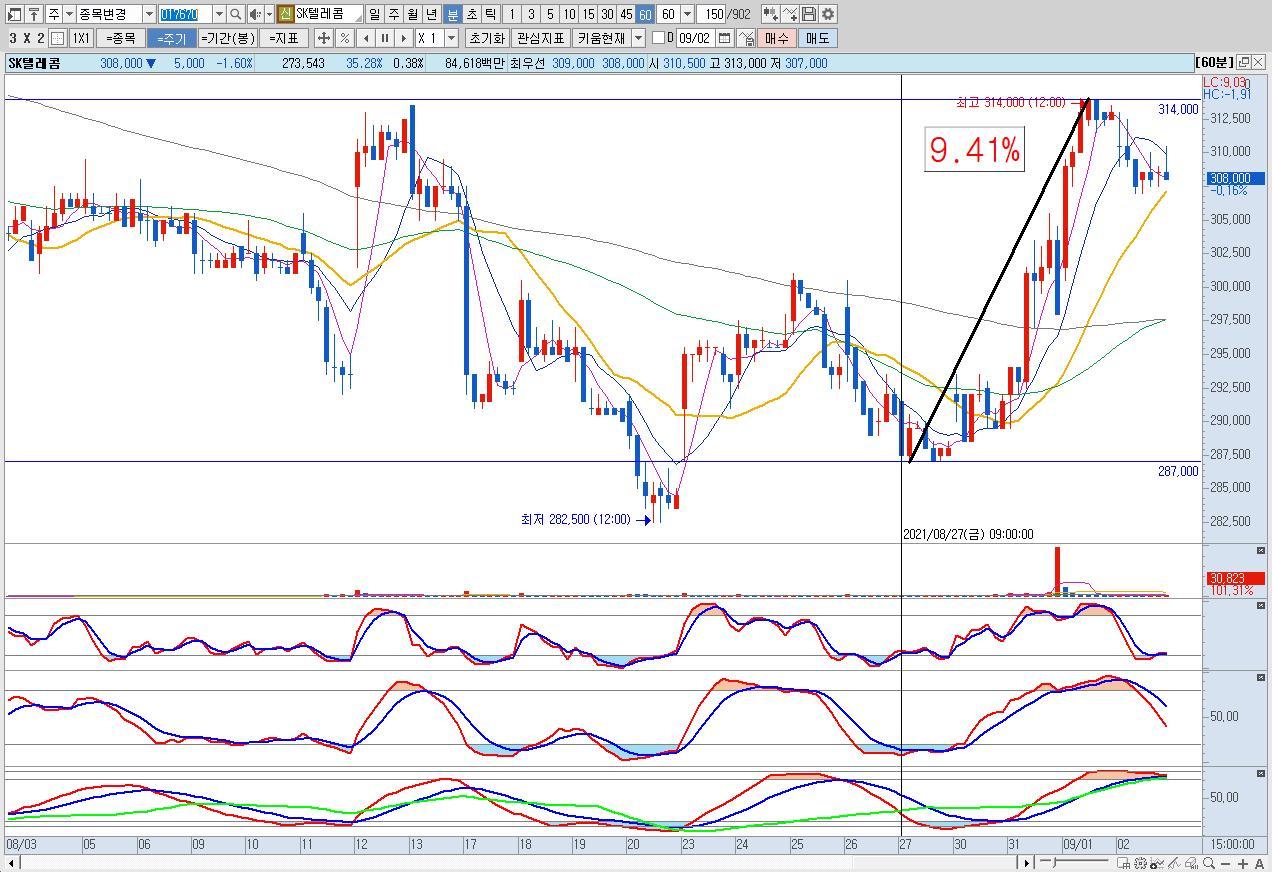Click the pop-out window icon near 60분

(1244, 62)
